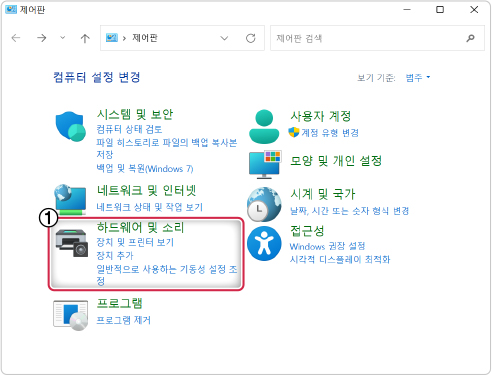Screen dimensions: 492x375
Task: Open recent locations chevron next to forward arrow
Action: click(x=63, y=38)
